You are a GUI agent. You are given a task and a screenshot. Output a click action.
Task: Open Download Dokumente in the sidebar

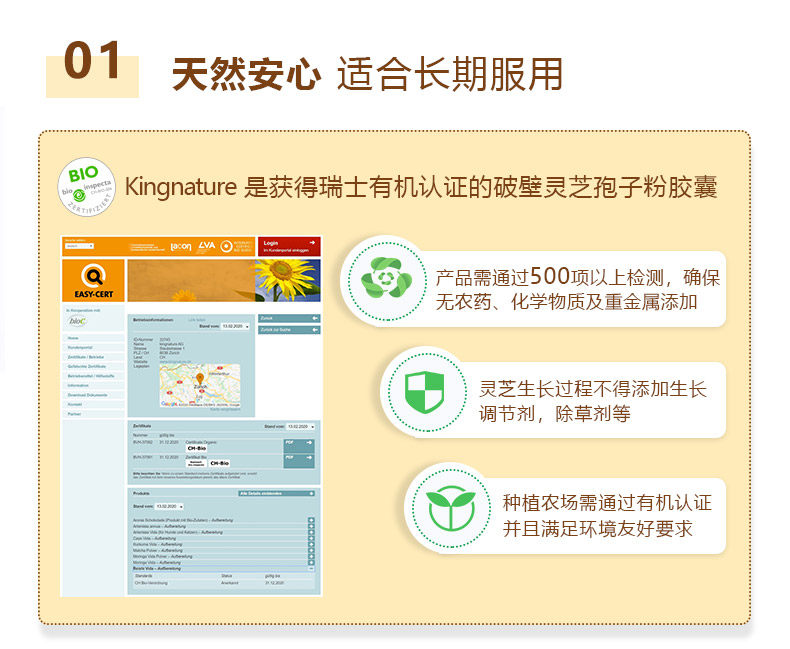[x=93, y=395]
